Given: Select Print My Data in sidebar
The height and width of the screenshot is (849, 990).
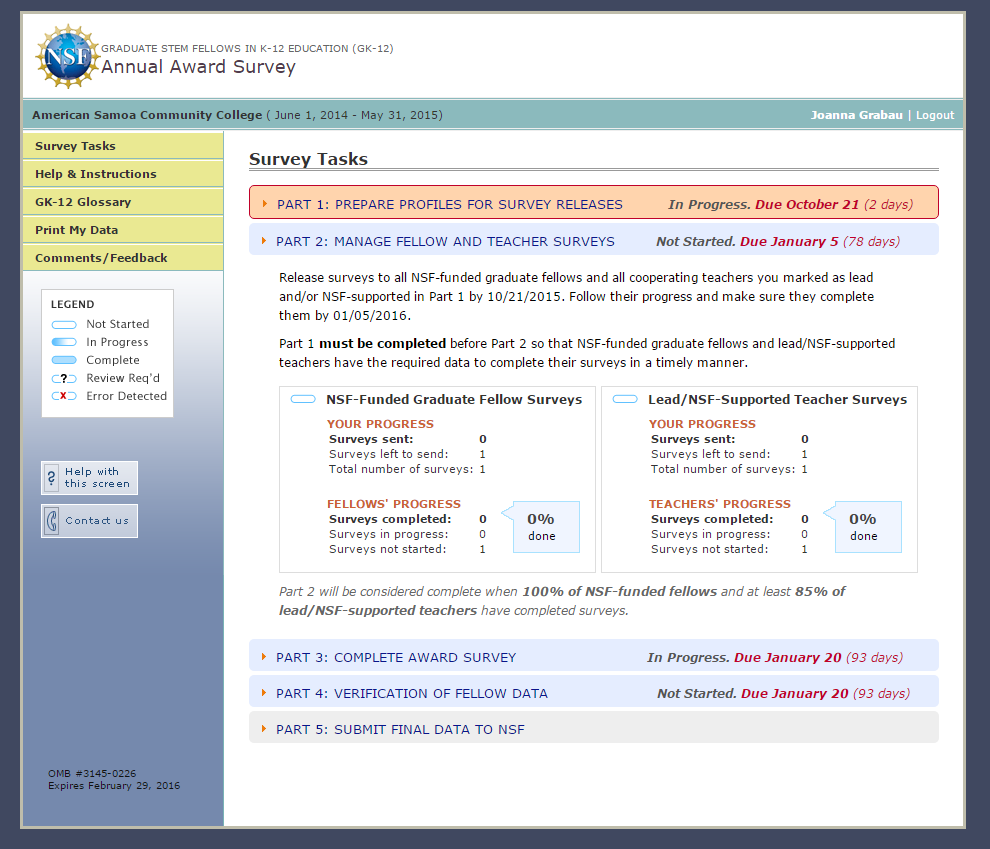Looking at the screenshot, I should (x=76, y=230).
